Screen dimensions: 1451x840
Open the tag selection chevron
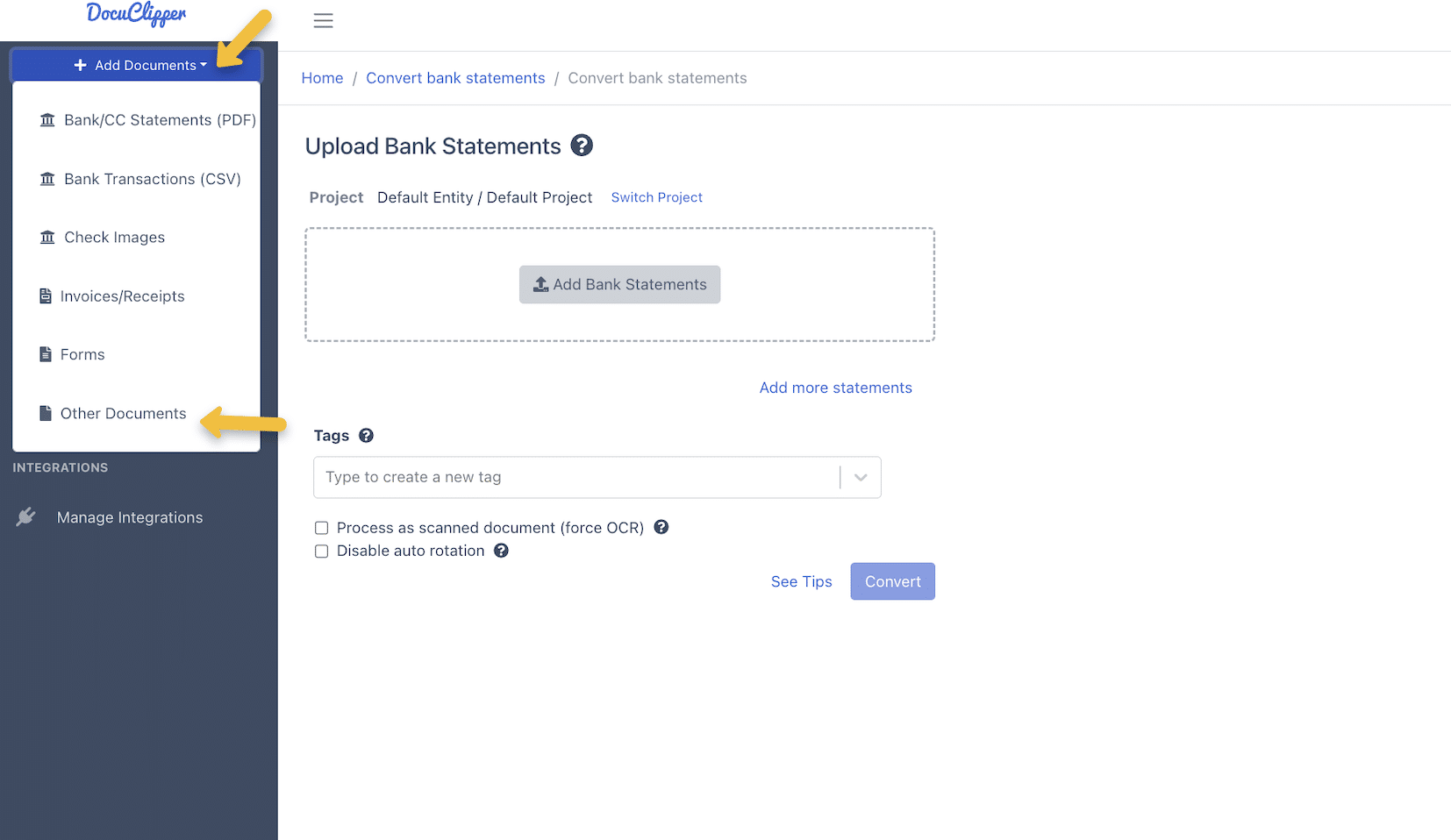859,477
